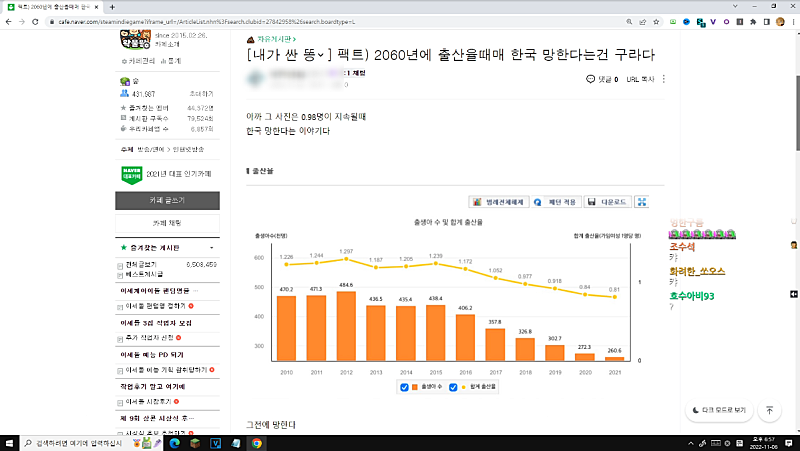This screenshot has height=451, width=800.
Task: Open the comments speech bubble icon
Action: click(590, 79)
